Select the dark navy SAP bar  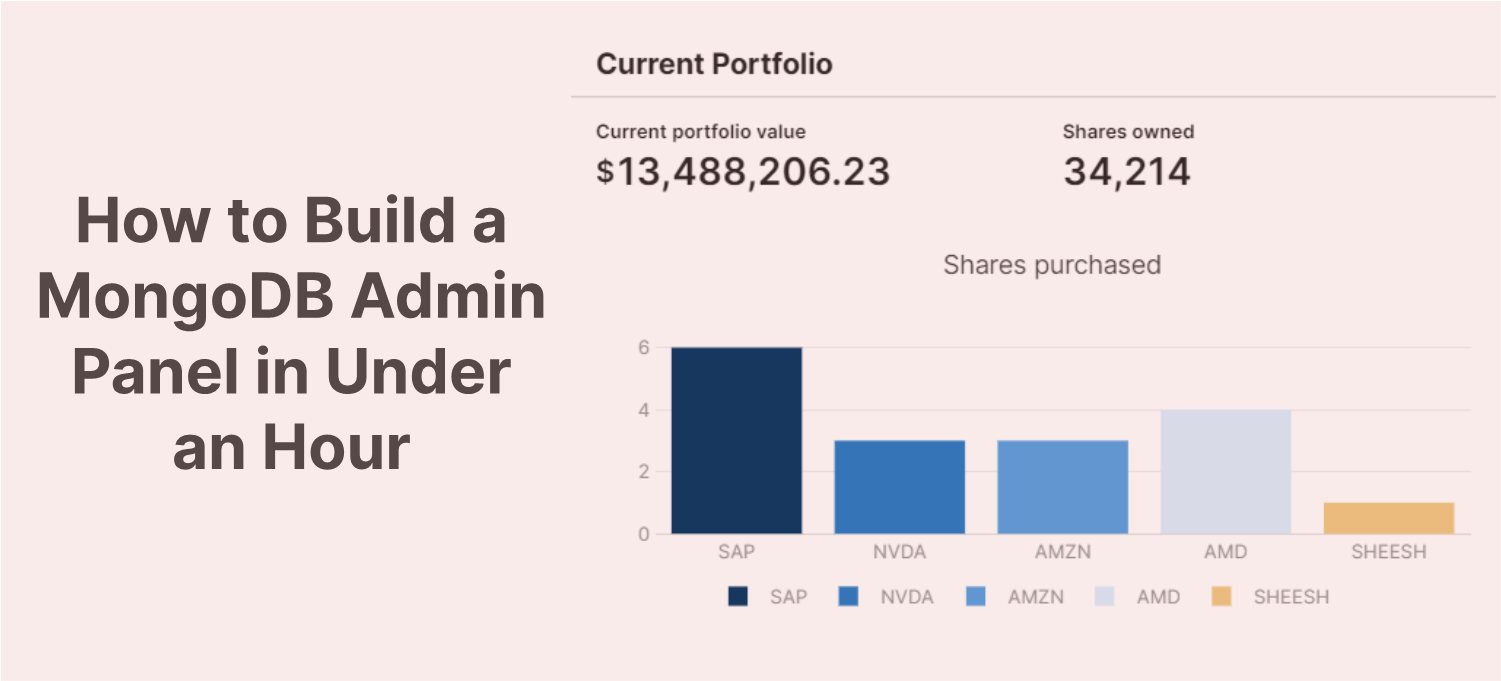click(x=736, y=440)
